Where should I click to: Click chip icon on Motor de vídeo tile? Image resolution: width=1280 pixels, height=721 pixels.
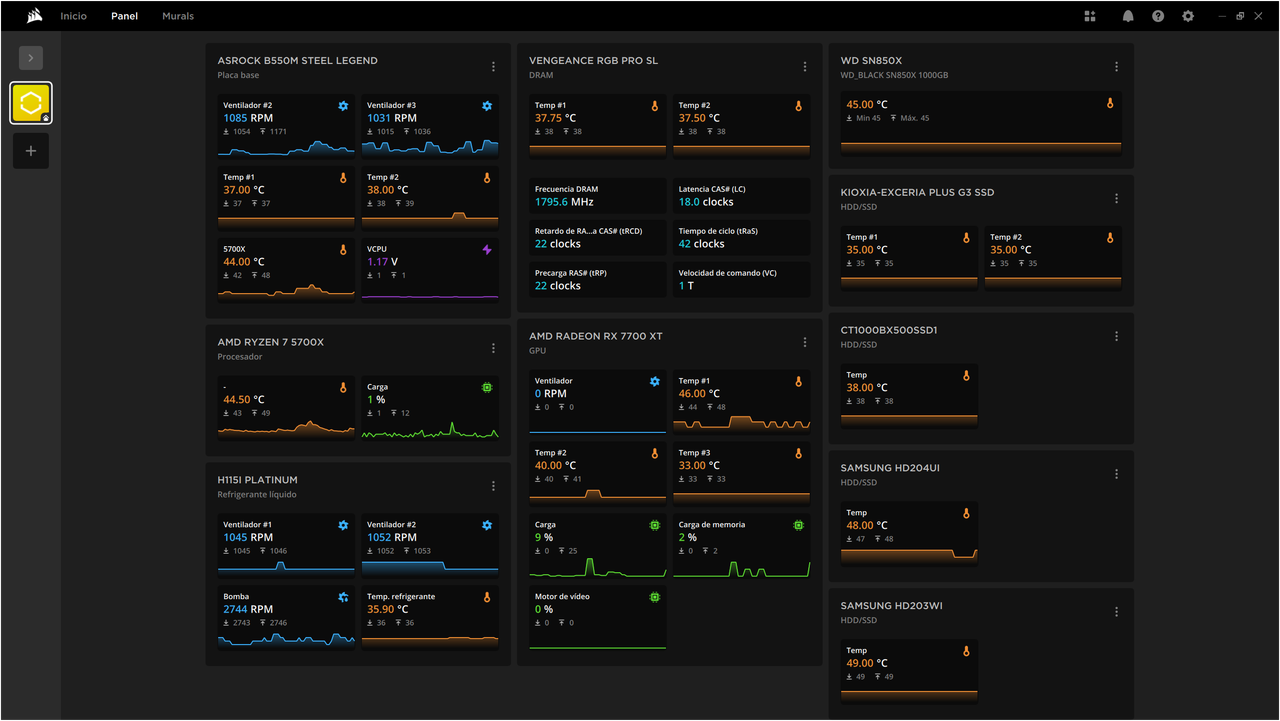(x=655, y=597)
